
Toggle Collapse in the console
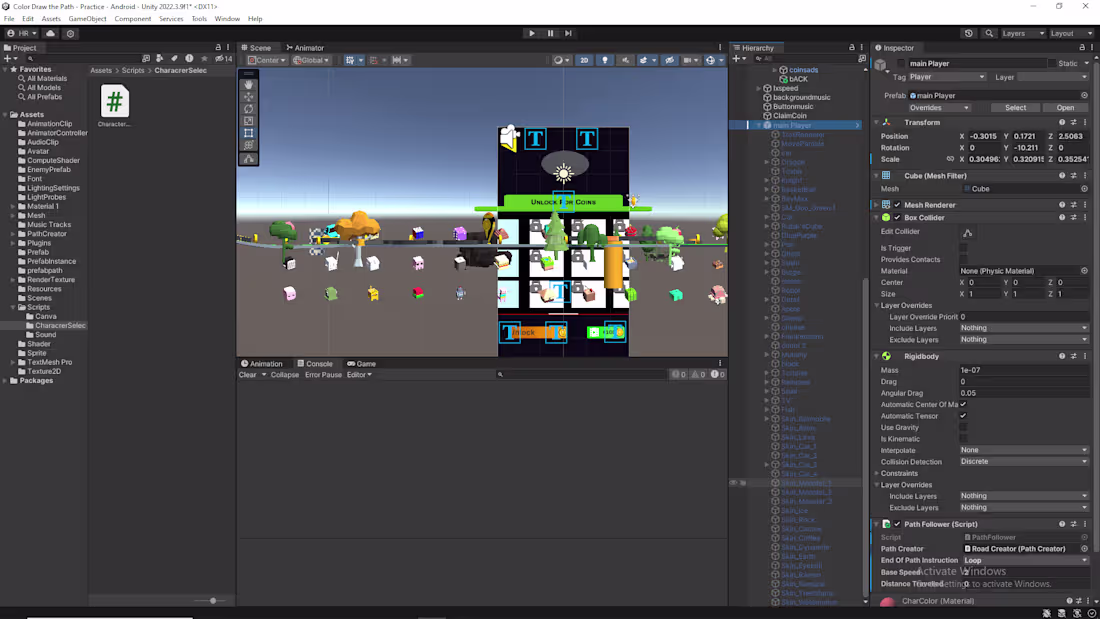click(285, 375)
